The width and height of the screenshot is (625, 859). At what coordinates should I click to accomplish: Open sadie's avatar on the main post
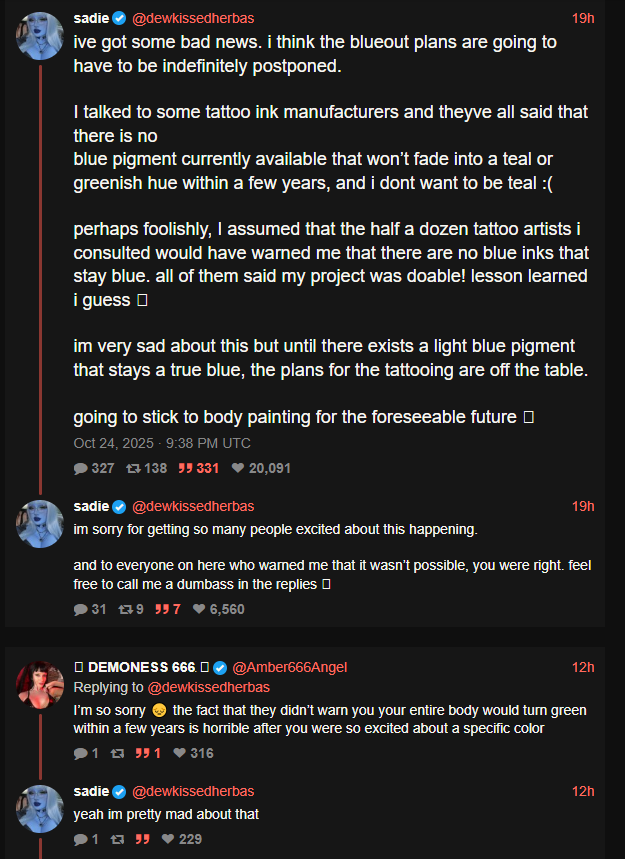[41, 37]
